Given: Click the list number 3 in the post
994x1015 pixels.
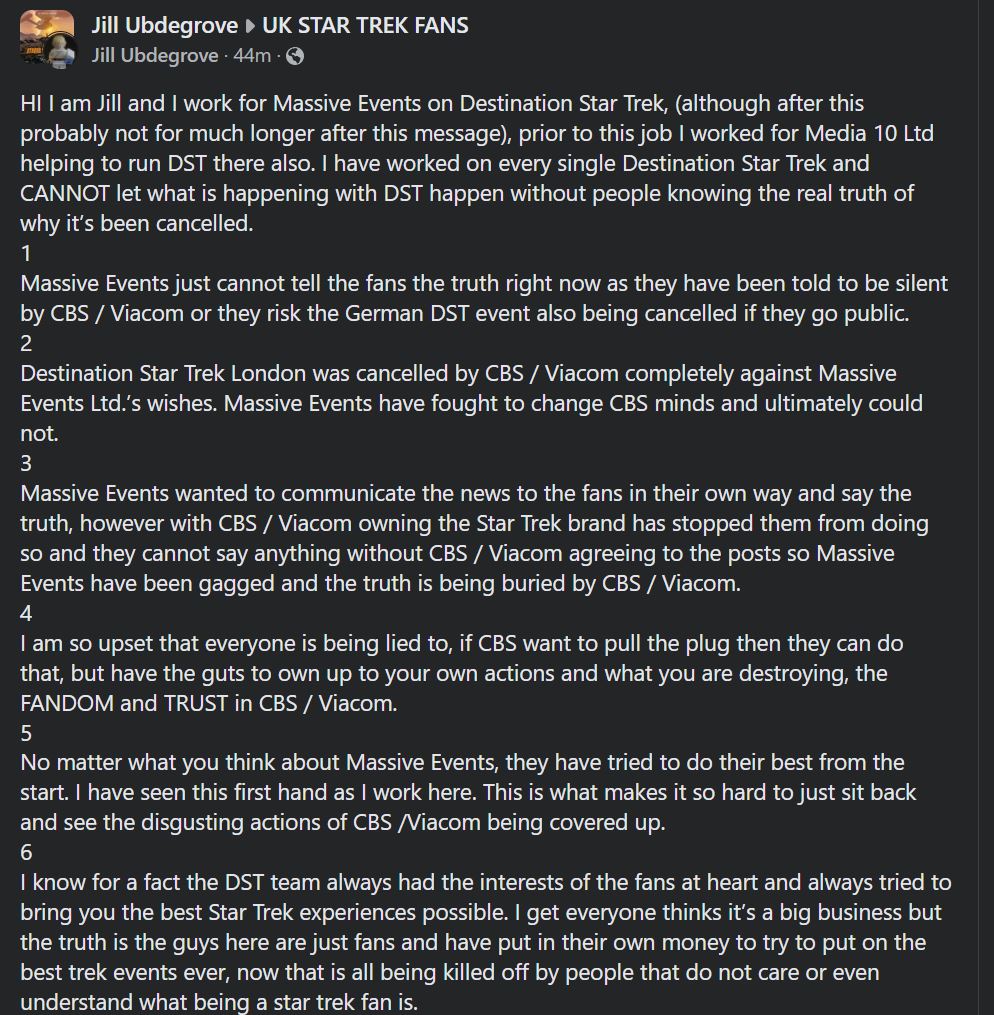Looking at the screenshot, I should (x=26, y=463).
